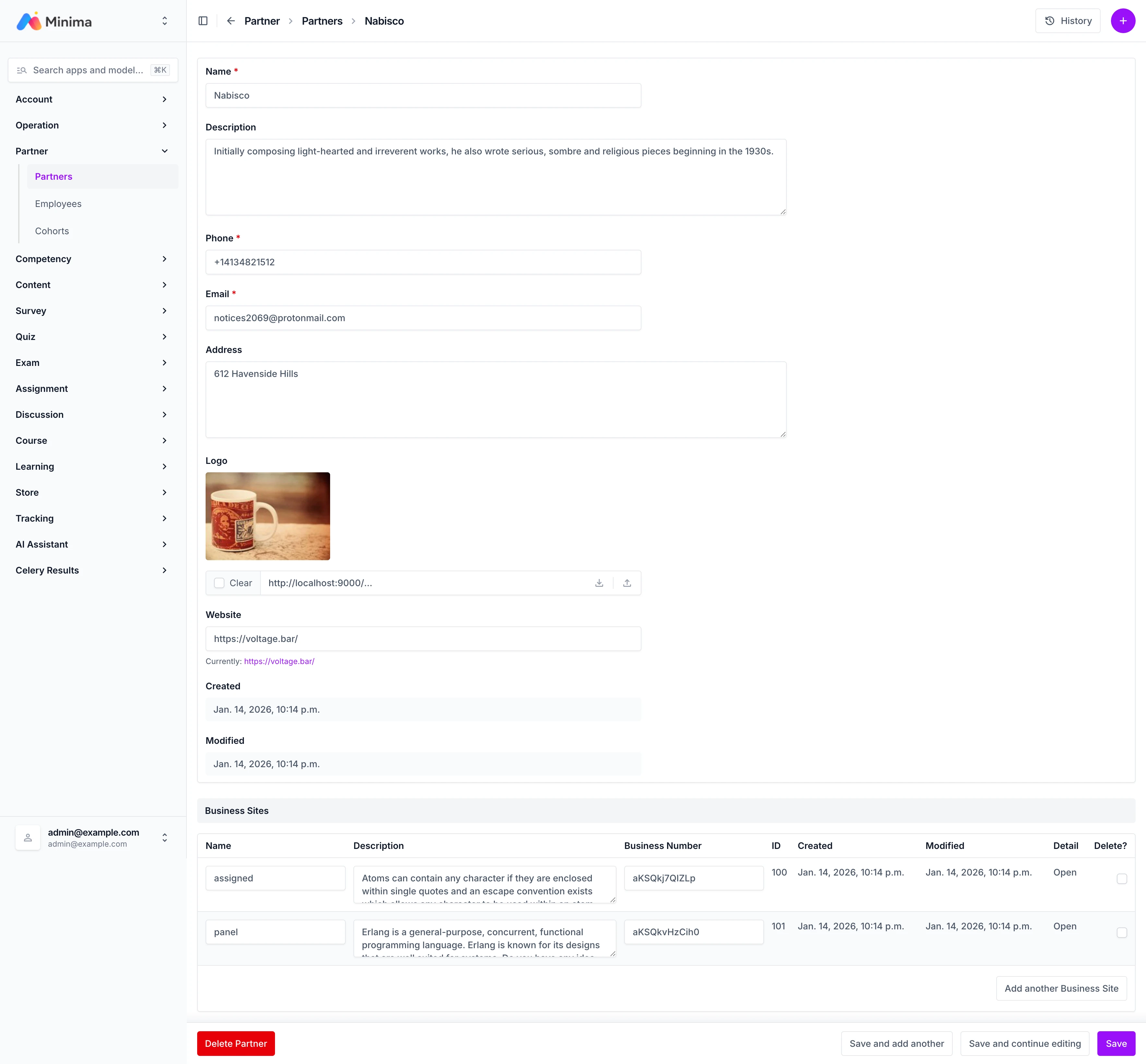The height and width of the screenshot is (1064, 1146).
Task: Click the back arrow in breadcrumb
Action: [231, 21]
